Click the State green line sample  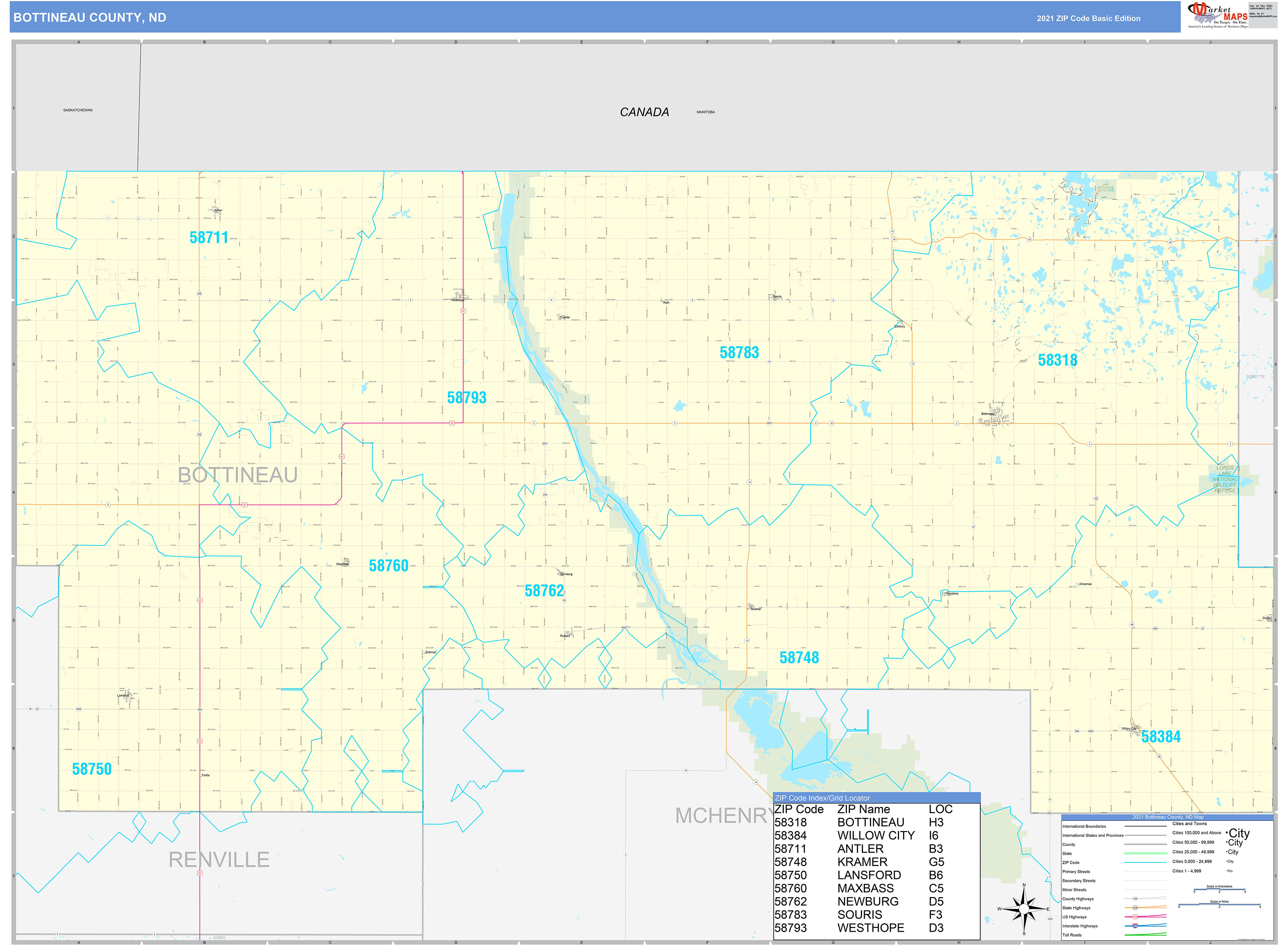click(x=1146, y=854)
